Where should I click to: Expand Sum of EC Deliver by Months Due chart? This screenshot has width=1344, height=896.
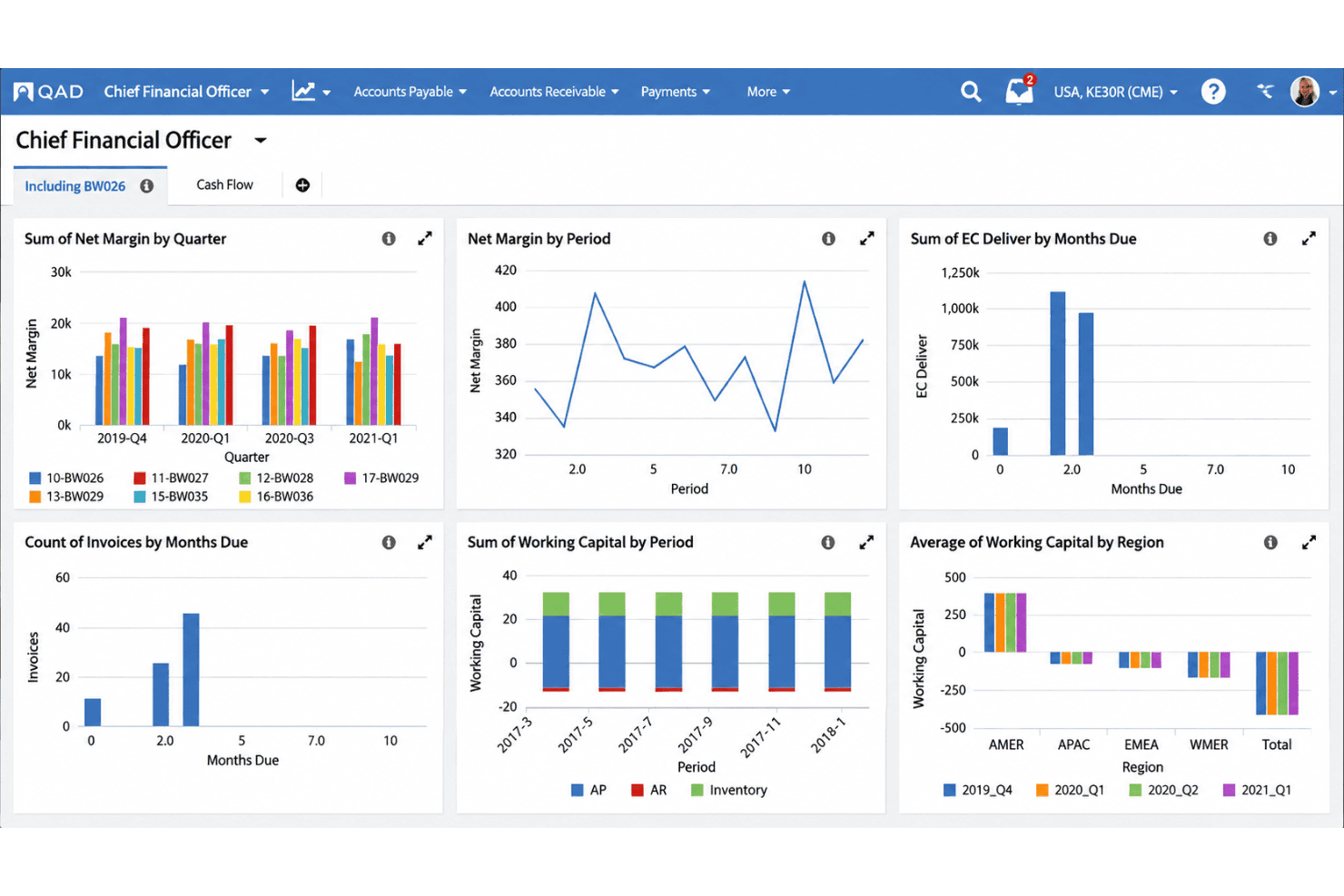[1309, 239]
